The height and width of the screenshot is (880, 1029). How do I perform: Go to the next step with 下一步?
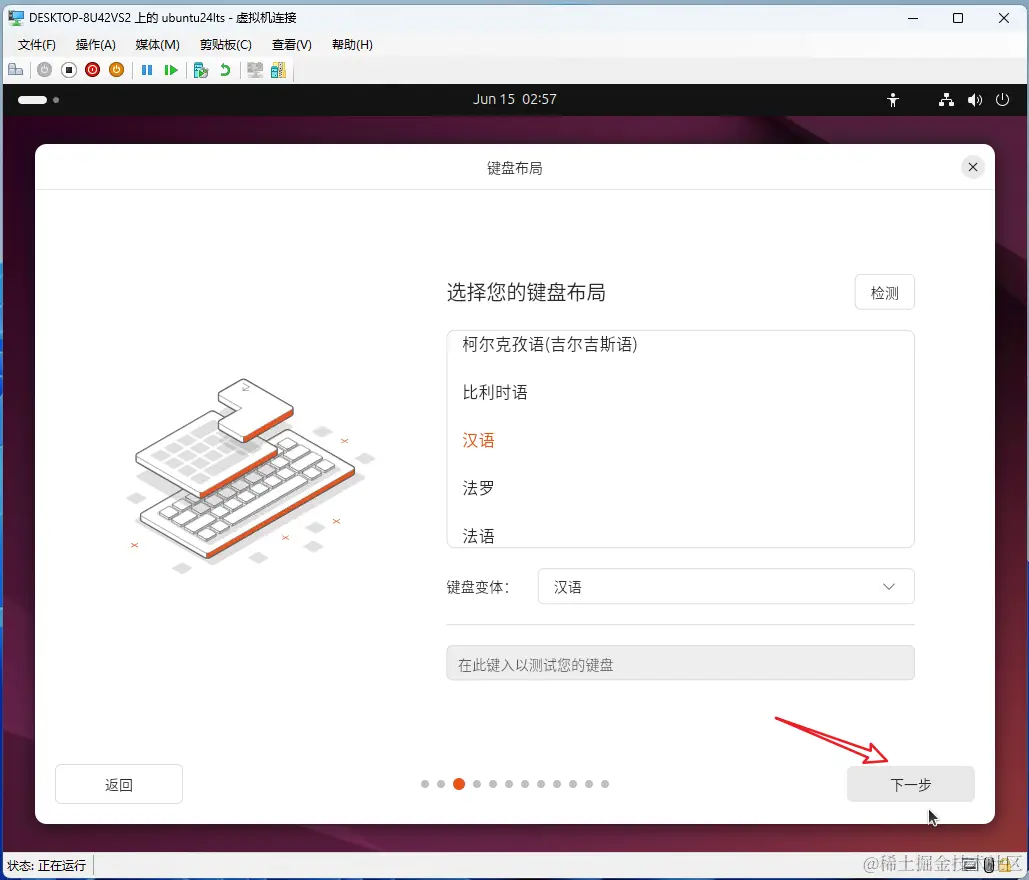tap(910, 784)
